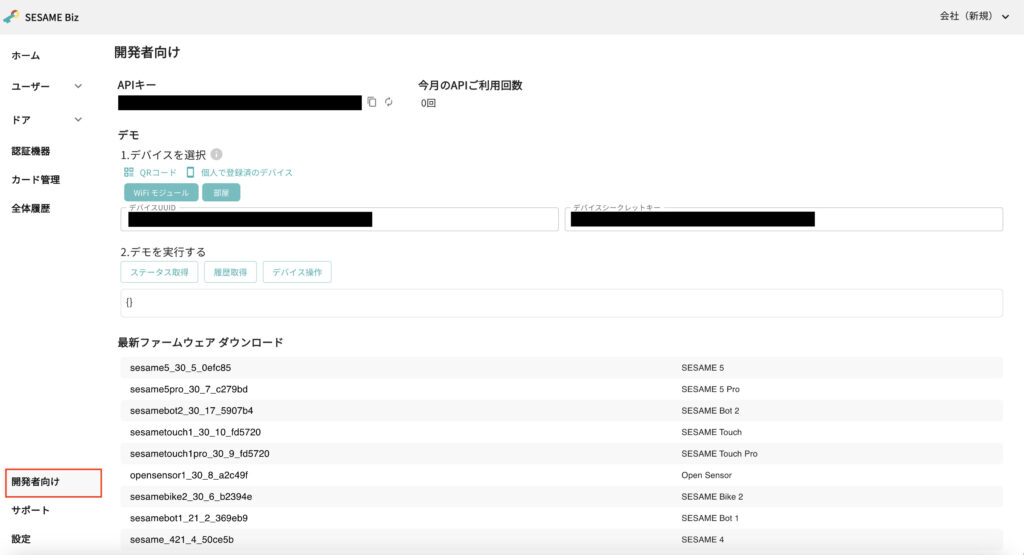The height and width of the screenshot is (555, 1024).
Task: Open サポート in sidebar
Action: pos(30,510)
